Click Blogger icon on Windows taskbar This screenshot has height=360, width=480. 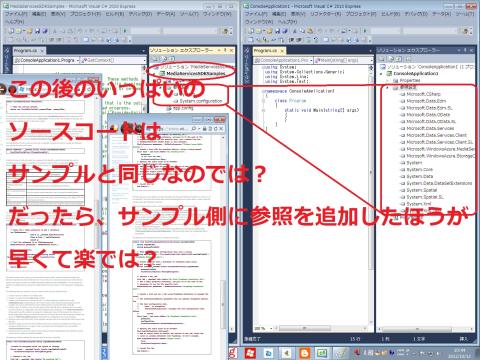tap(304, 353)
